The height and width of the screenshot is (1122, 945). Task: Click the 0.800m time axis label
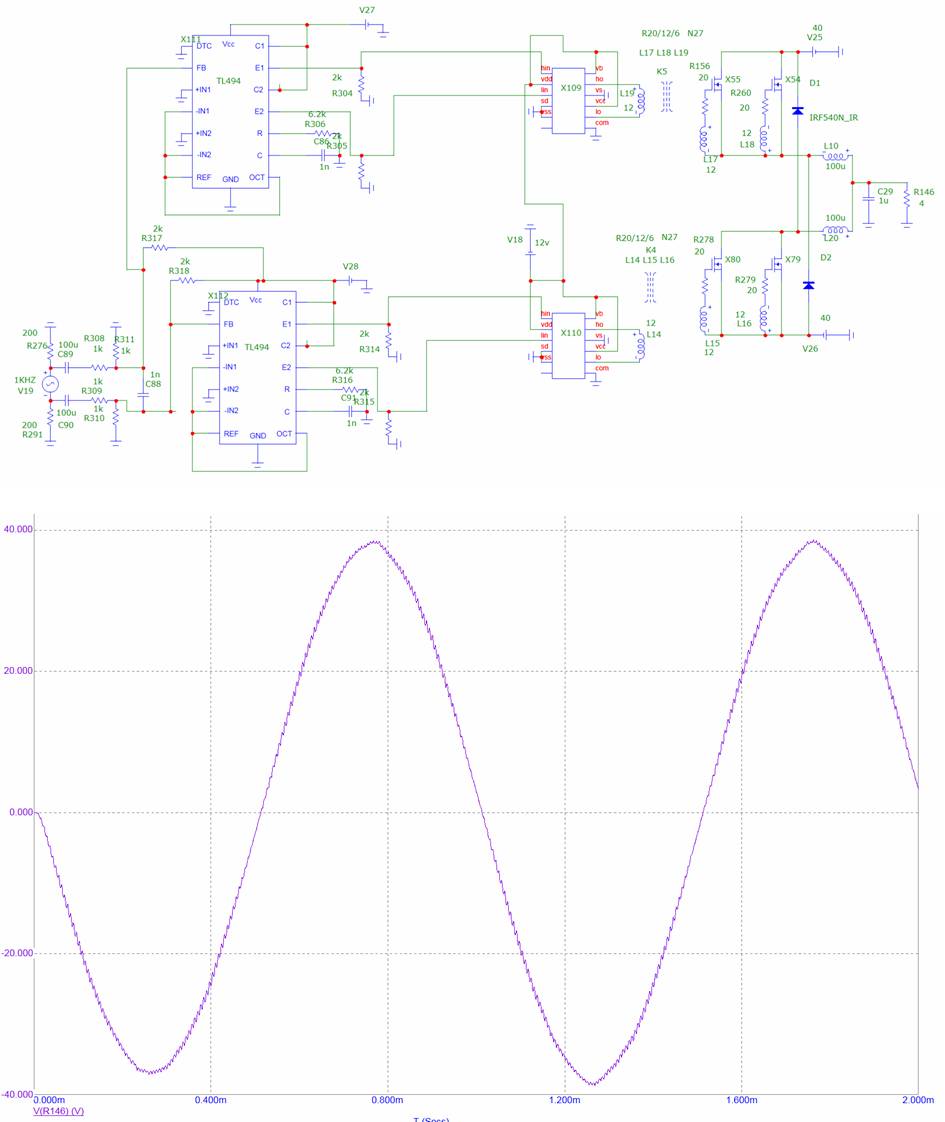click(387, 1100)
